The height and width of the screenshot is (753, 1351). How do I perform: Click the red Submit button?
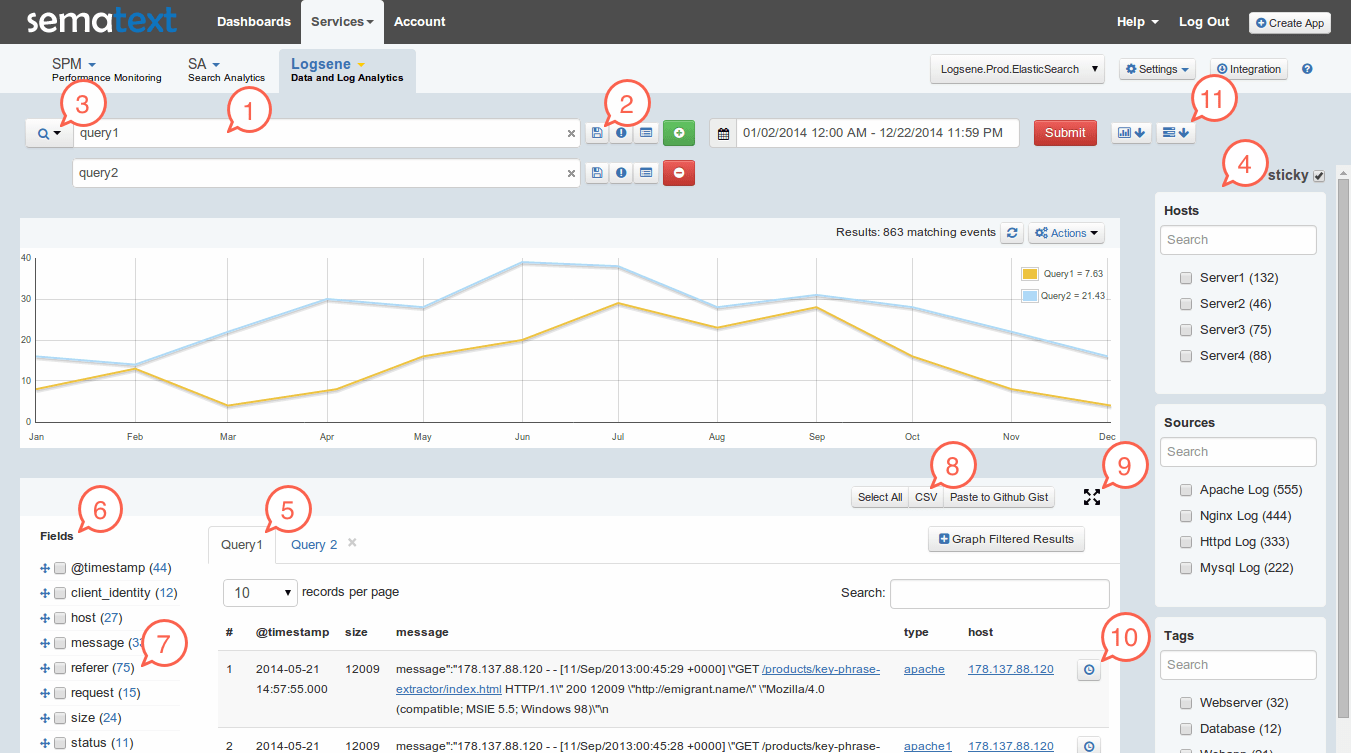1065,133
